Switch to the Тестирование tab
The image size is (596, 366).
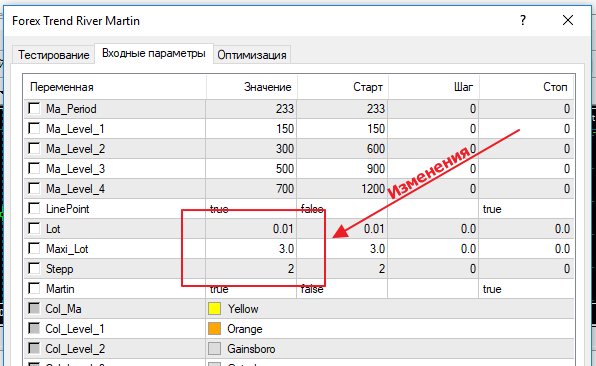coord(54,55)
